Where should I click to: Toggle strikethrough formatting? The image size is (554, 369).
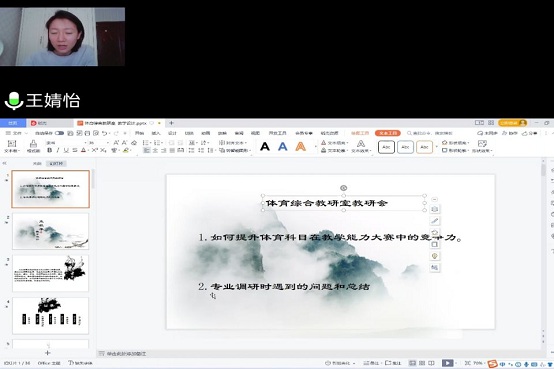click(75, 151)
